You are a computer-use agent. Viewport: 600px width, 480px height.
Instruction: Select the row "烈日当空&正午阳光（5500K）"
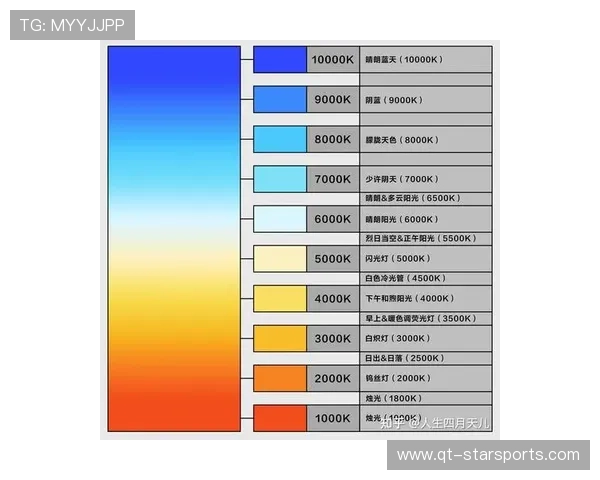426,238
